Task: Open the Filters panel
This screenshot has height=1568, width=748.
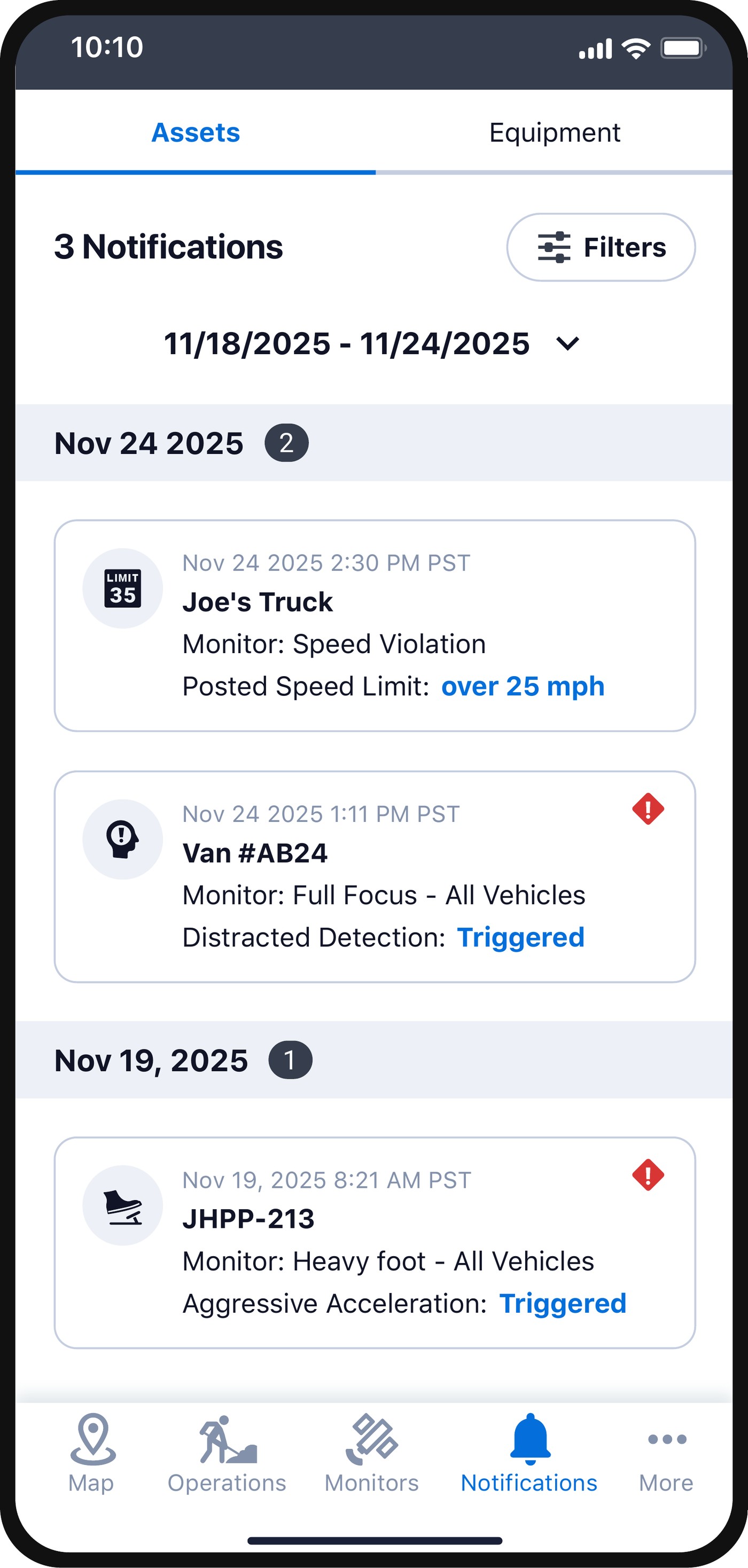Action: click(601, 247)
